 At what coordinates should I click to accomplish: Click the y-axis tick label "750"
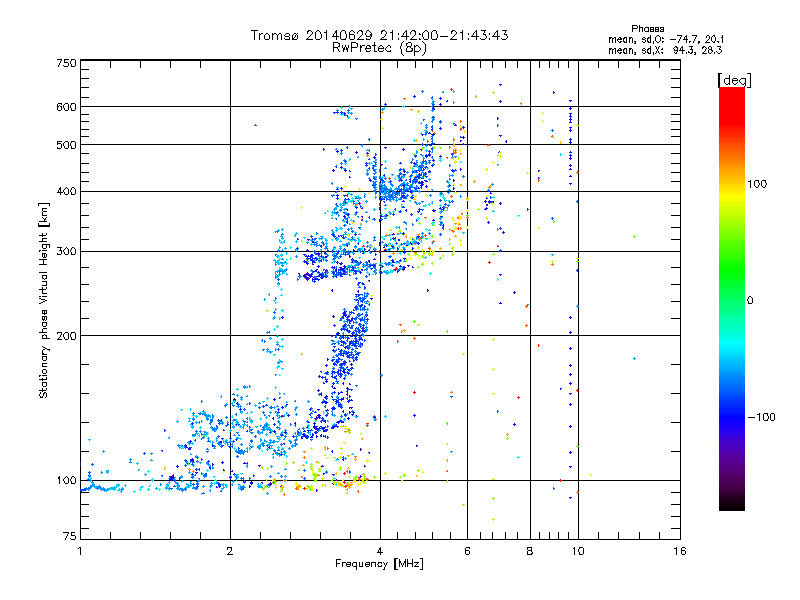click(x=67, y=63)
